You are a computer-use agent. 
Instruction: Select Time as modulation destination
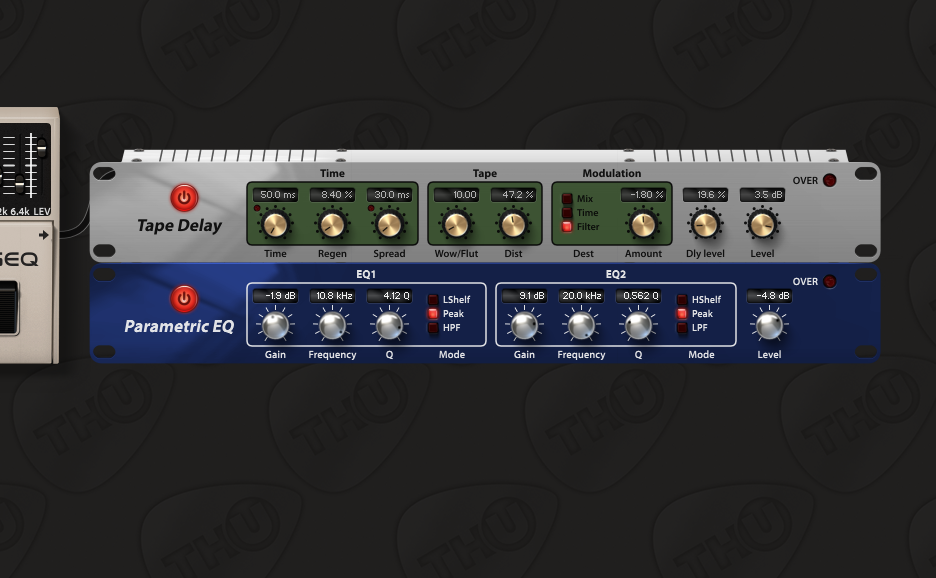click(567, 213)
